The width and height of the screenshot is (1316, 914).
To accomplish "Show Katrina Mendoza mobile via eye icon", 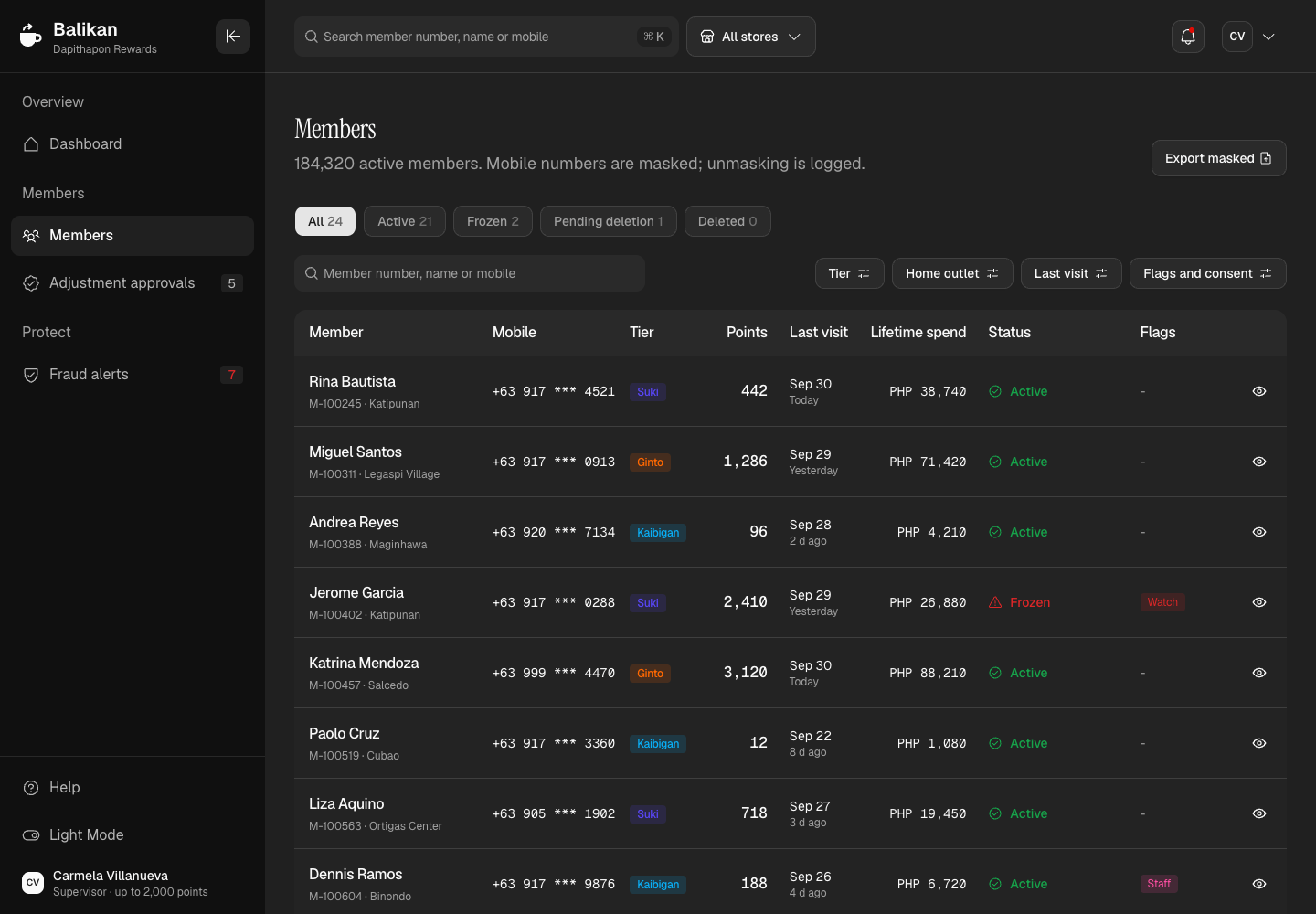I will point(1259,673).
